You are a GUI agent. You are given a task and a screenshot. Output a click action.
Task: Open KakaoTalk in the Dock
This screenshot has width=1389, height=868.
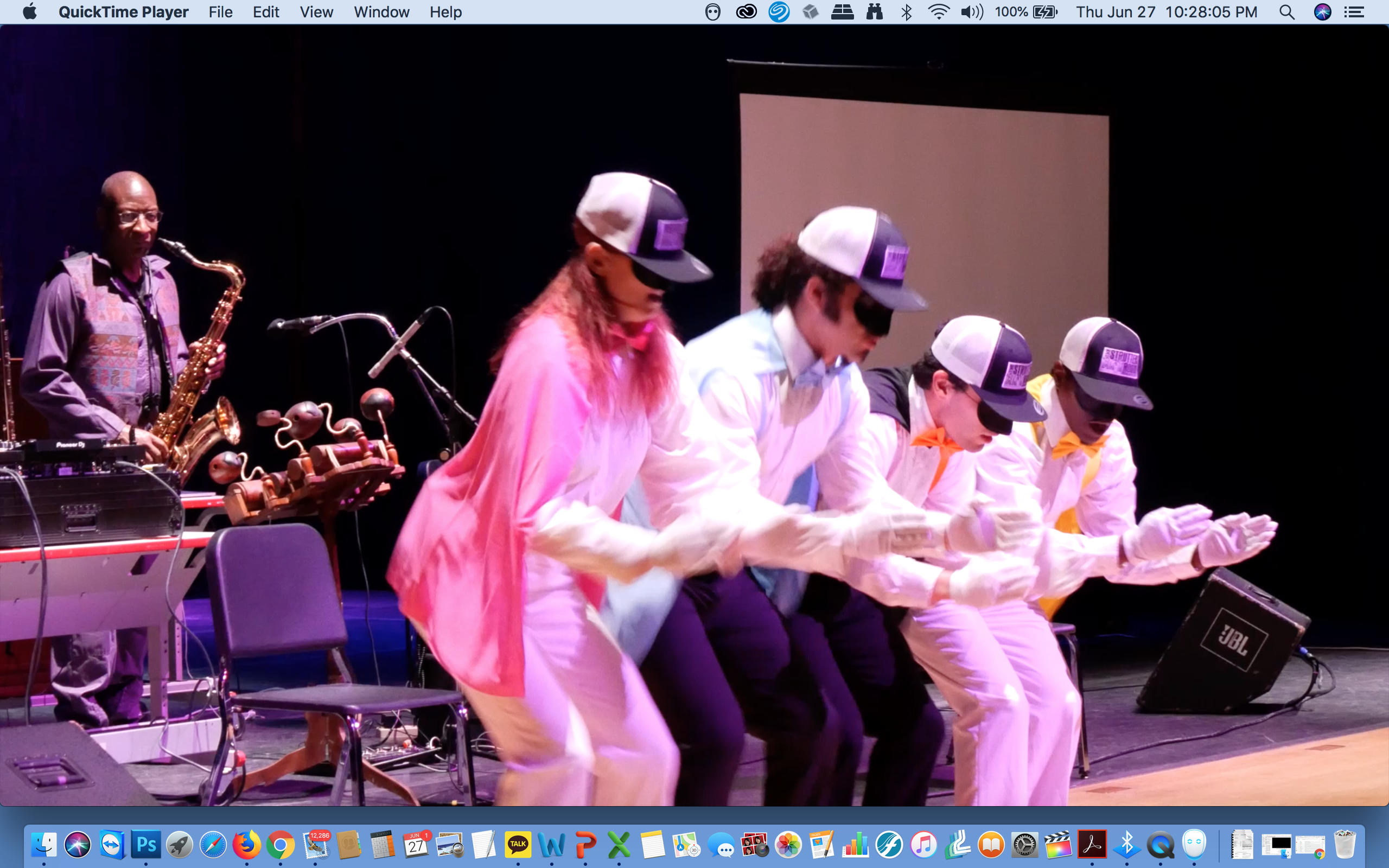pos(517,845)
